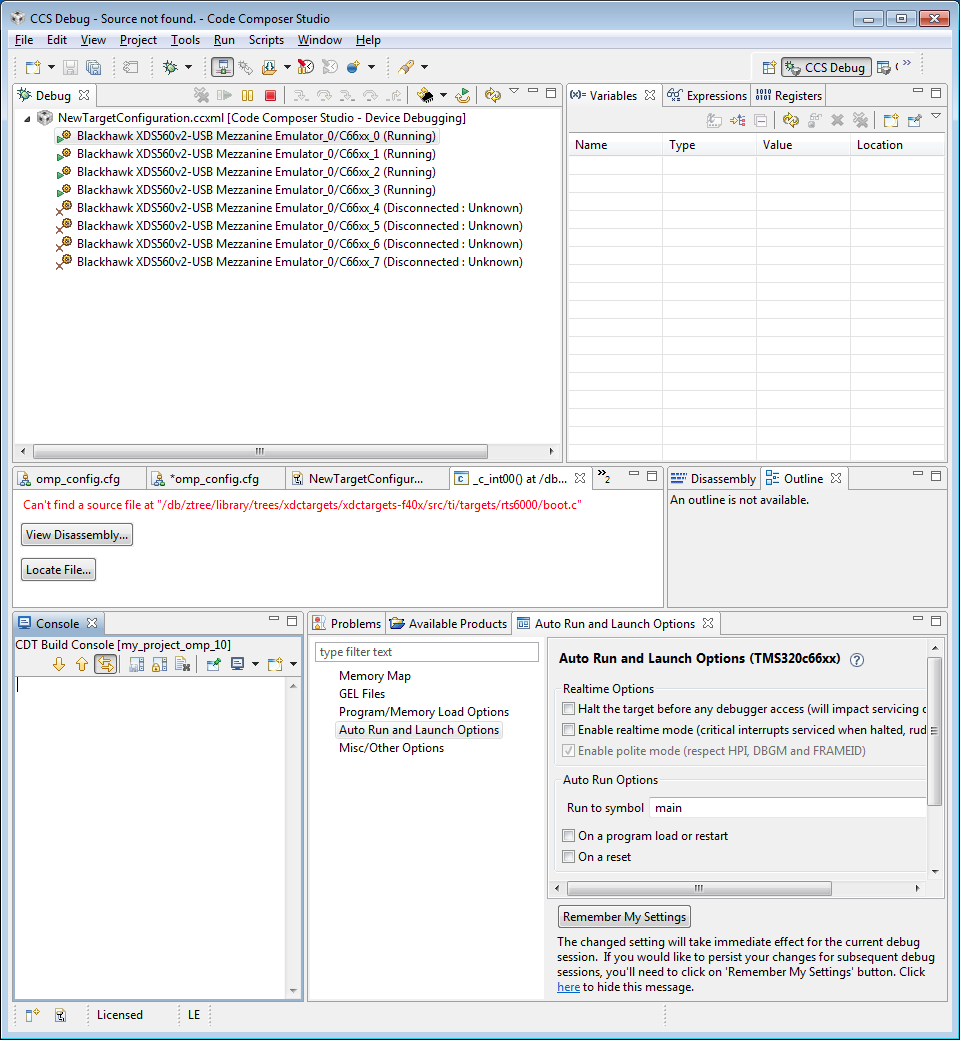Switch to the Disassembly tab
Viewport: 960px width, 1040px height.
pyautogui.click(x=713, y=479)
